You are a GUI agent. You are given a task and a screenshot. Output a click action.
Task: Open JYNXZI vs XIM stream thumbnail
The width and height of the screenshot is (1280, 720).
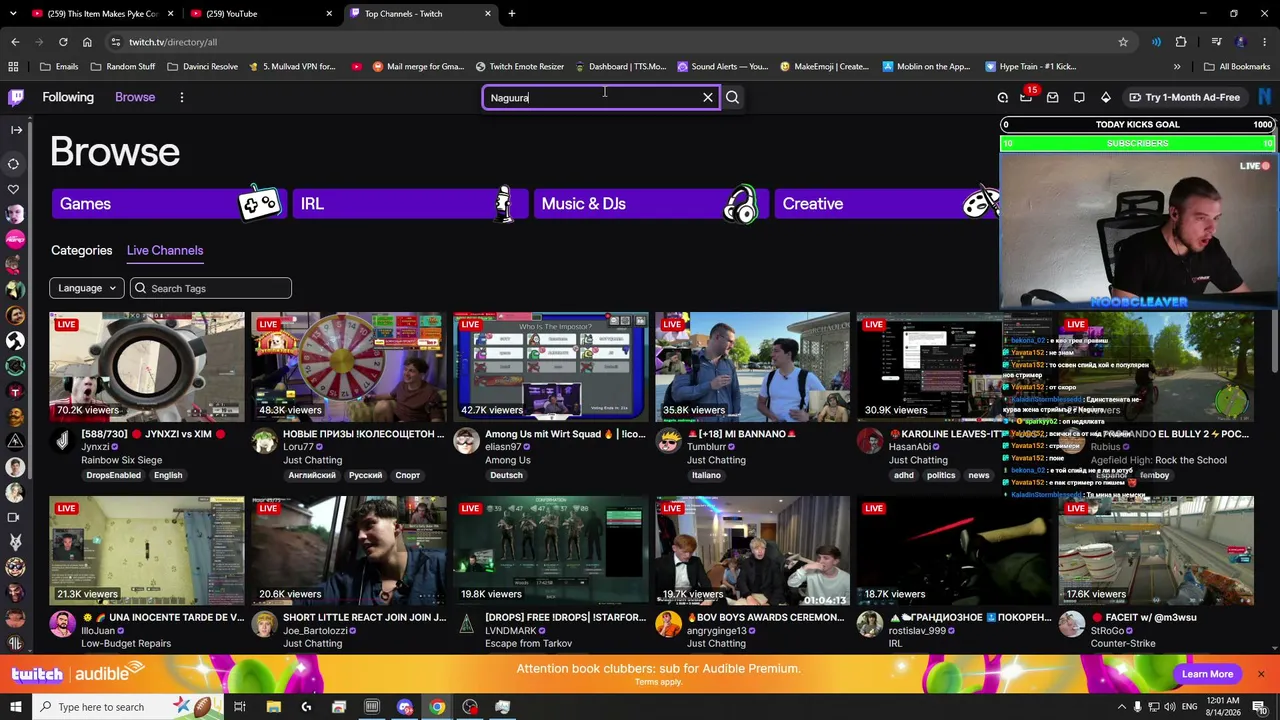(x=147, y=367)
